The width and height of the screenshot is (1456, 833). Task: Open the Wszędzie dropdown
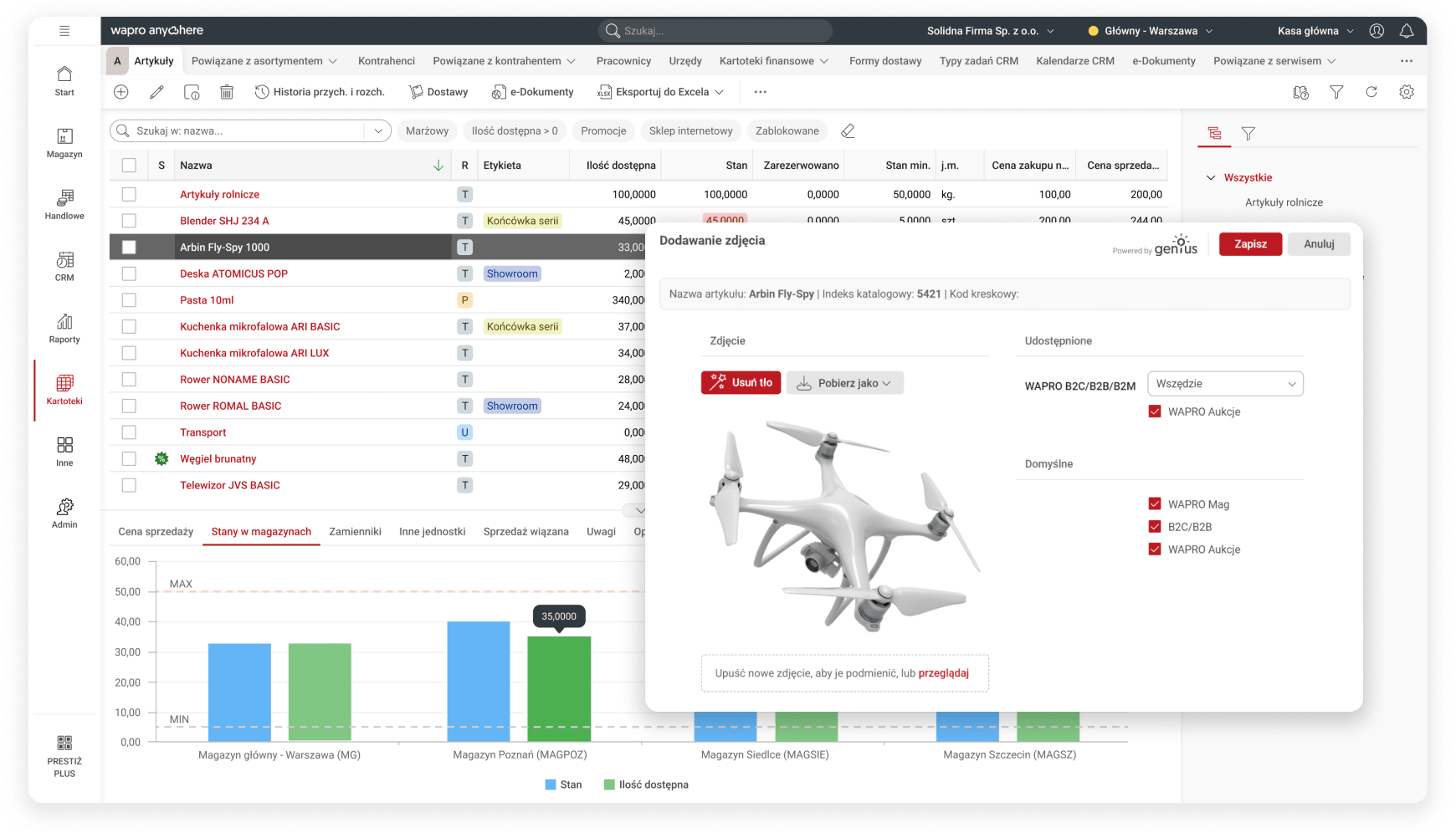(x=1225, y=384)
